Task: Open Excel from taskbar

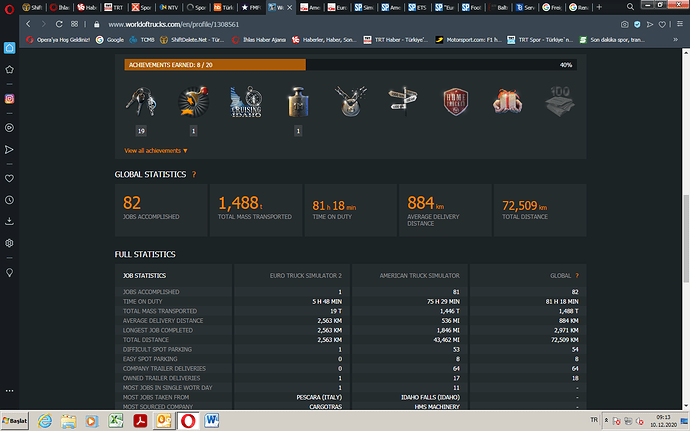Action: (x=116, y=421)
